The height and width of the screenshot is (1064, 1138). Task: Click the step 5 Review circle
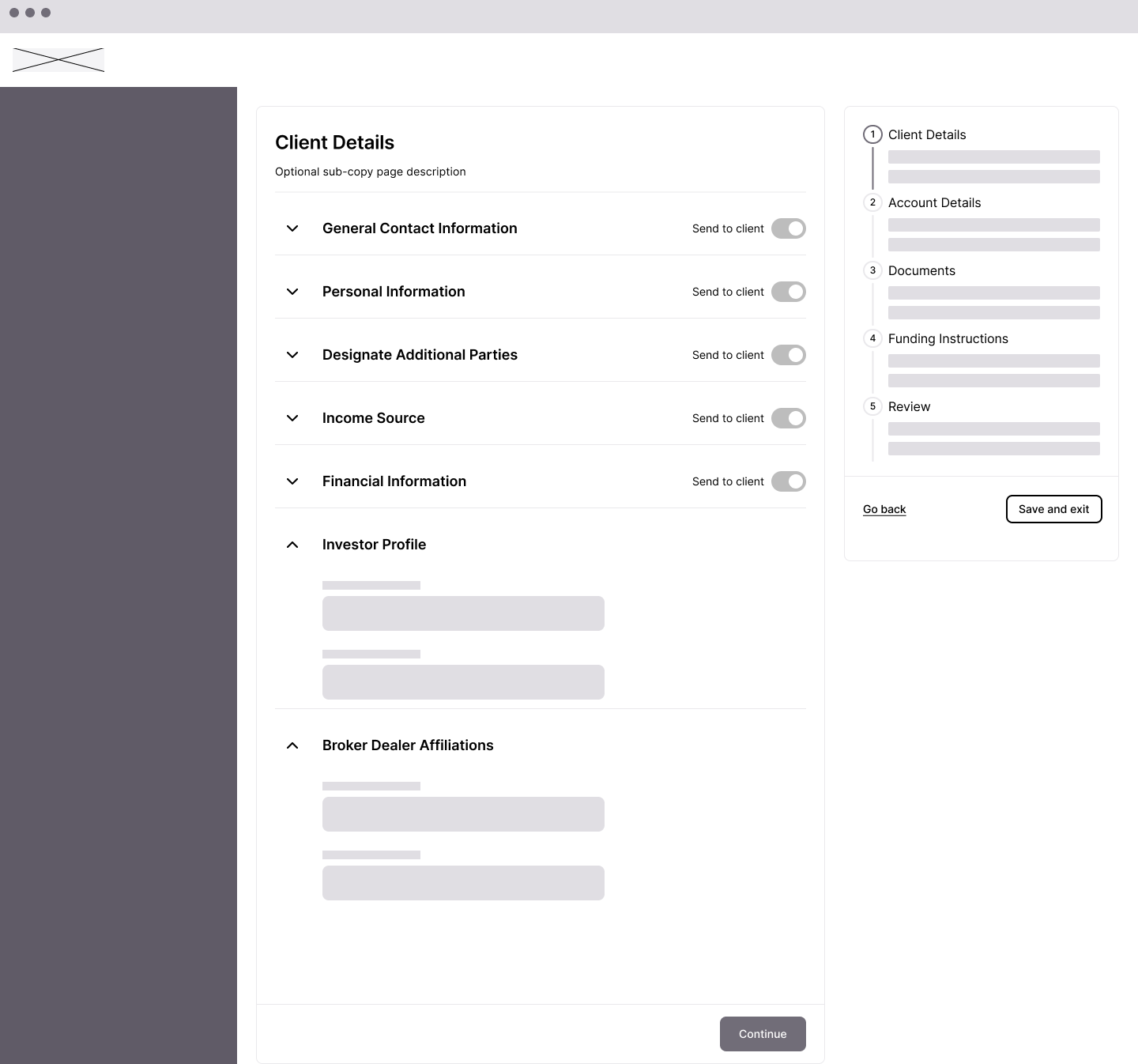coord(872,406)
